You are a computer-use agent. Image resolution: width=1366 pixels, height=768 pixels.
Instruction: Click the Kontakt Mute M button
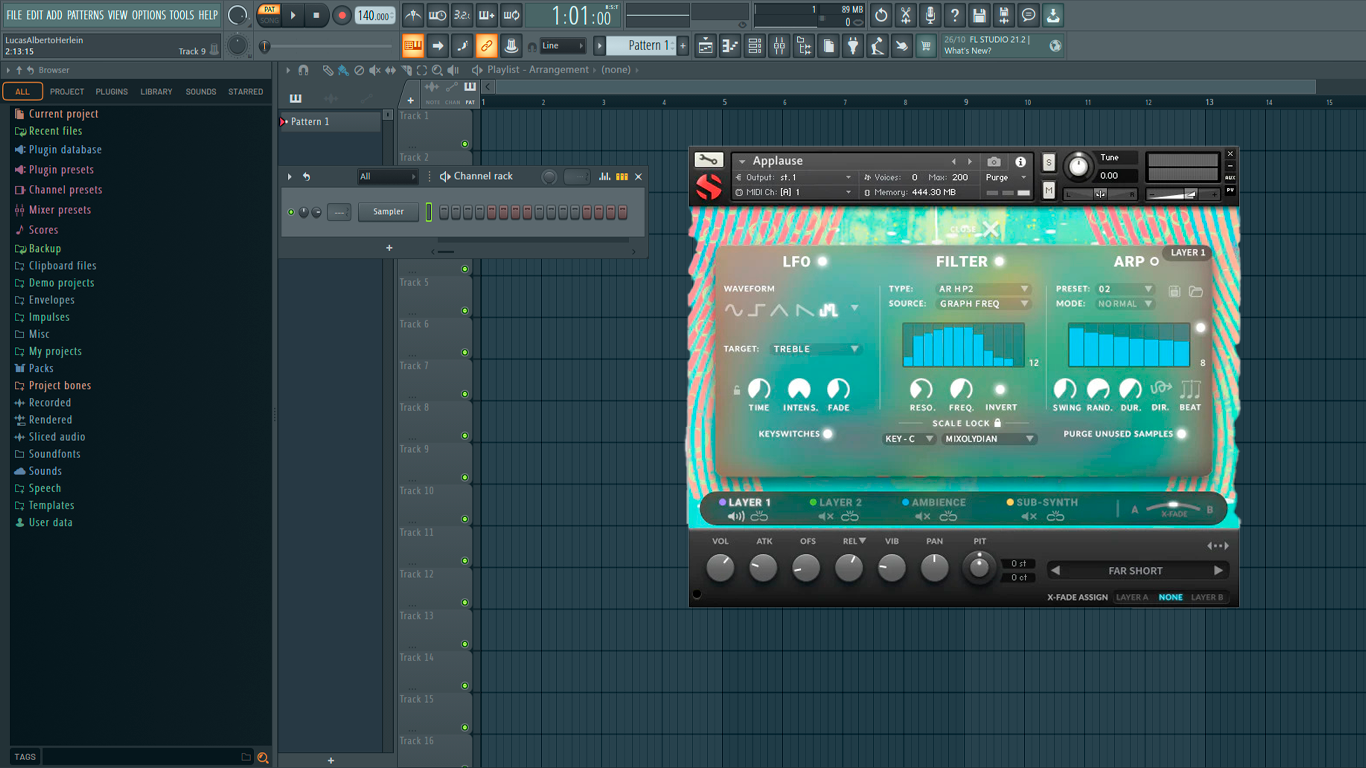pos(1048,189)
